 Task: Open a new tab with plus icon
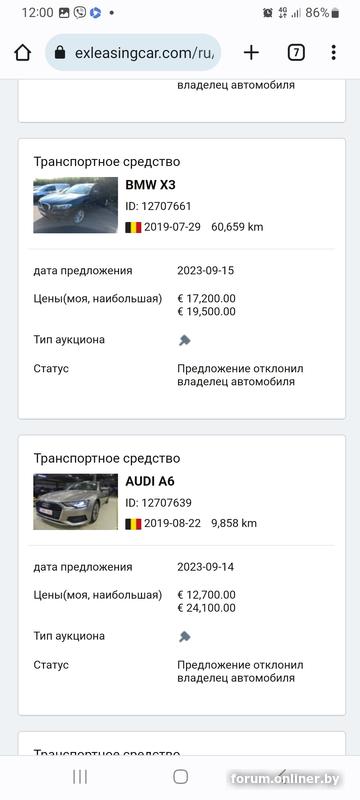[251, 53]
